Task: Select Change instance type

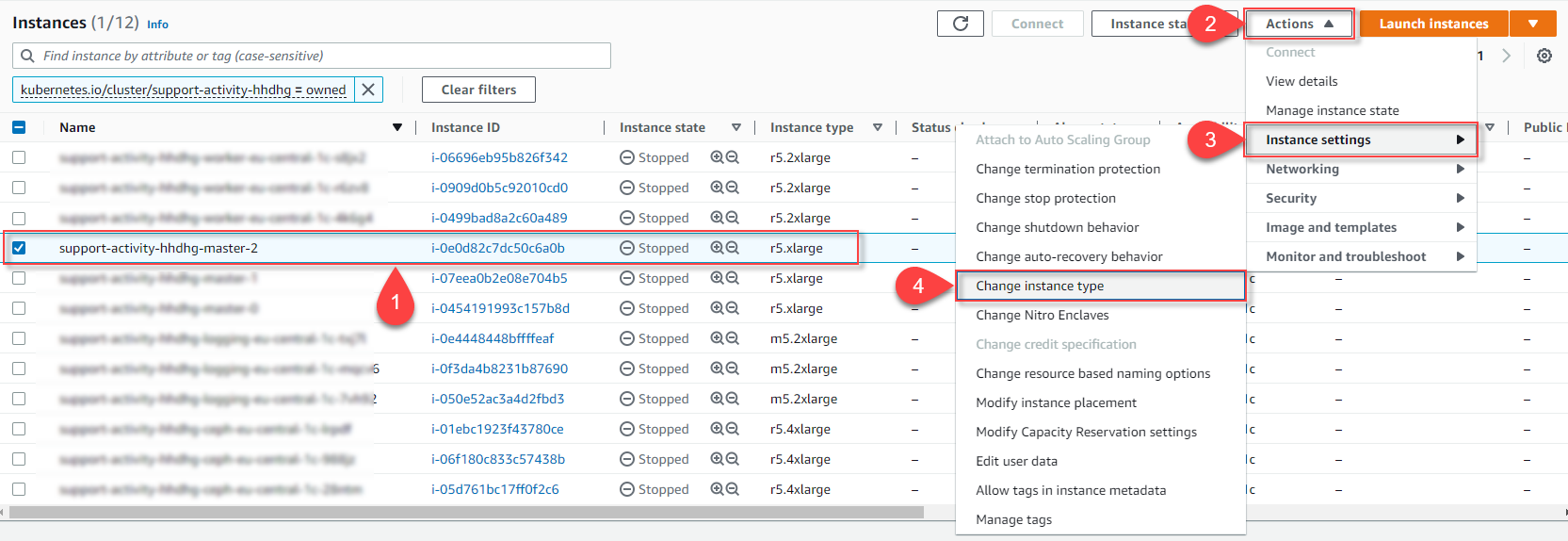Action: 1100,286
